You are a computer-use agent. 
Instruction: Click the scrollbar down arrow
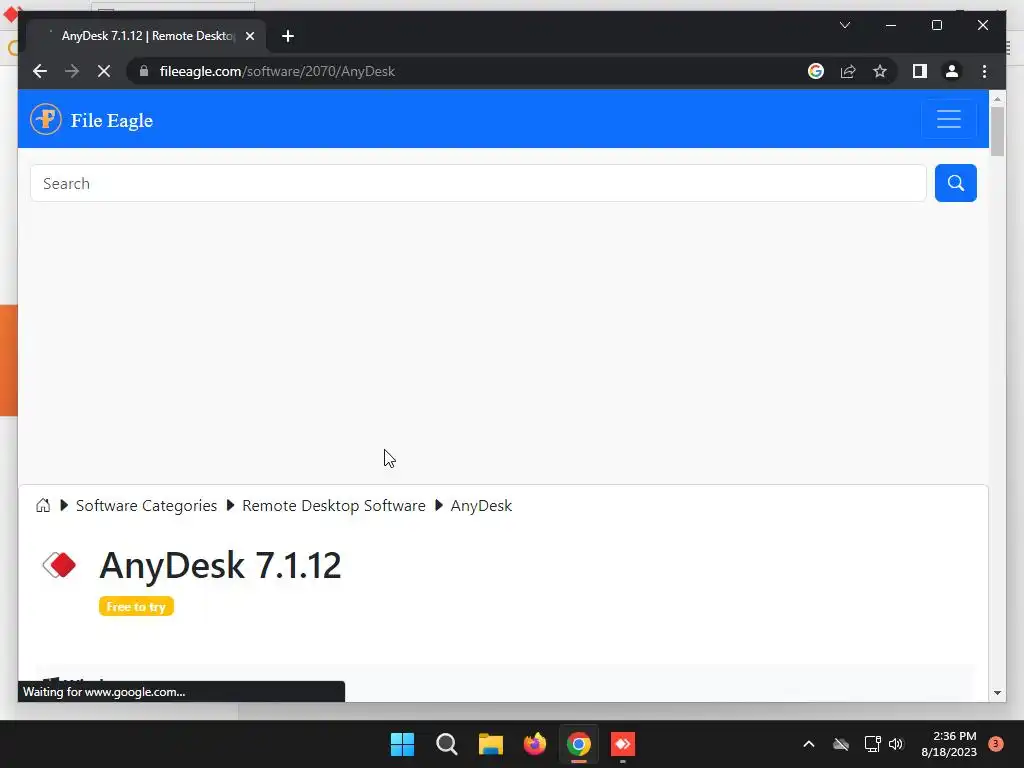pos(997,693)
